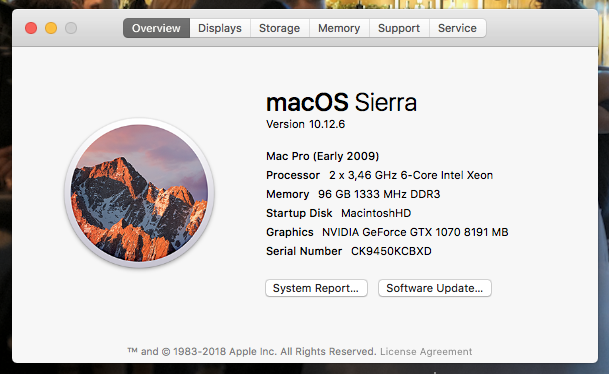The width and height of the screenshot is (609, 374).
Task: Go to the Memory tab
Action: [x=339, y=28]
